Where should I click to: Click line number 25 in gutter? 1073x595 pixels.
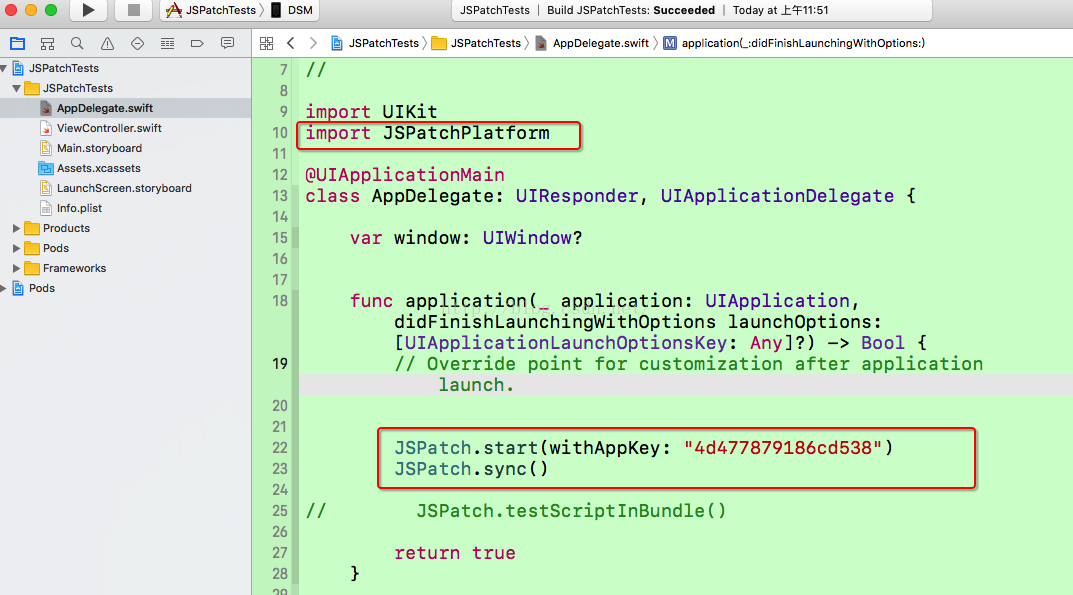click(280, 511)
